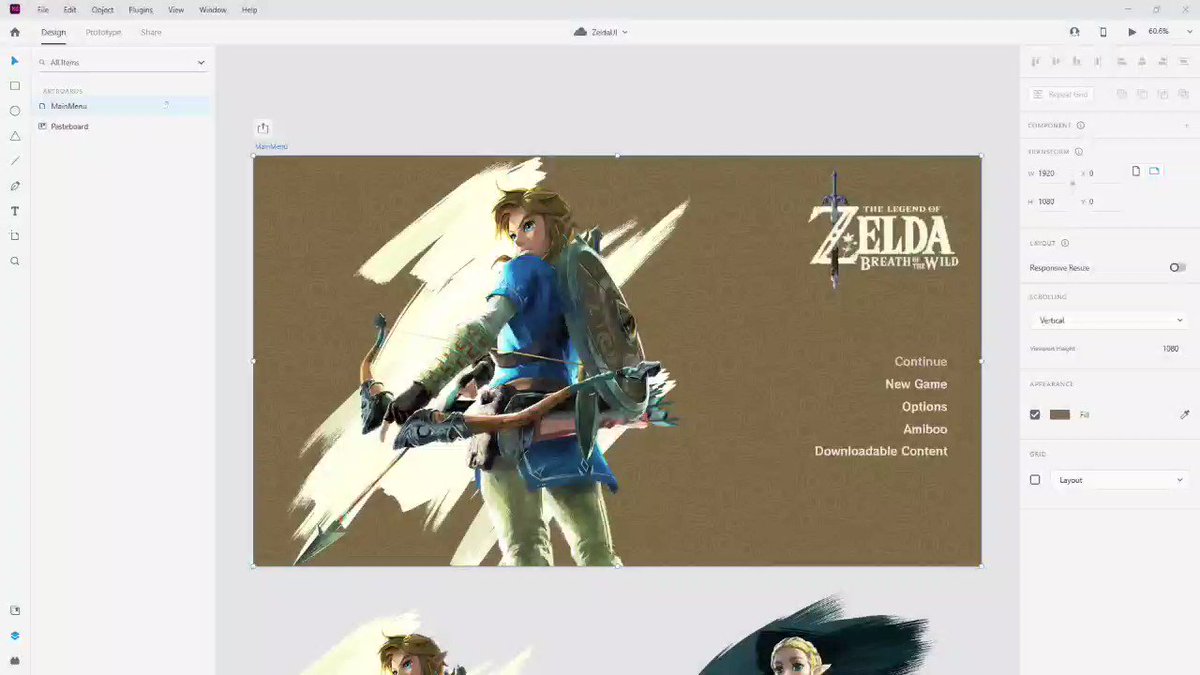The height and width of the screenshot is (675, 1200).
Task: Pick the Ellipse tool
Action: click(15, 111)
